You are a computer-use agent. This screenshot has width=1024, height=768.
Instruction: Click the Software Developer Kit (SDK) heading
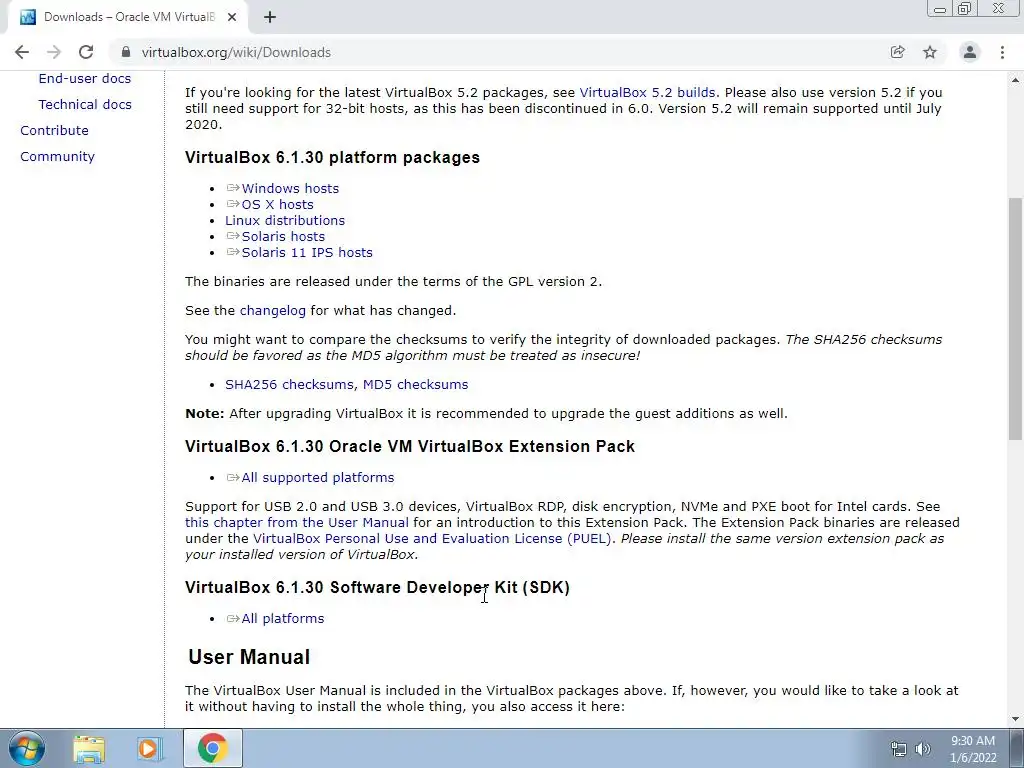point(377,588)
